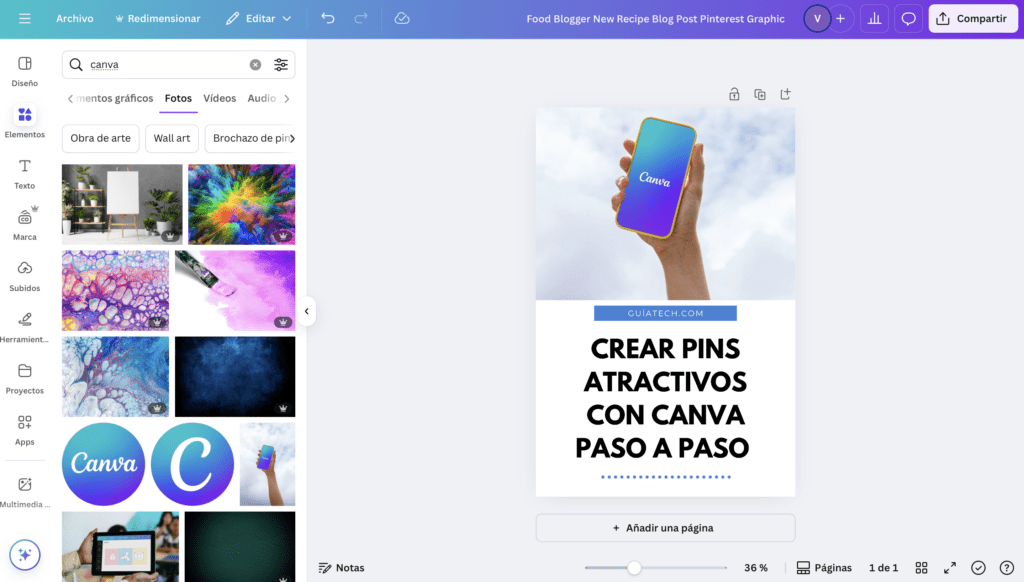Screen dimensions: 1024x582
Task: Select the tablet on desk photo
Action: pyautogui.click(x=120, y=546)
